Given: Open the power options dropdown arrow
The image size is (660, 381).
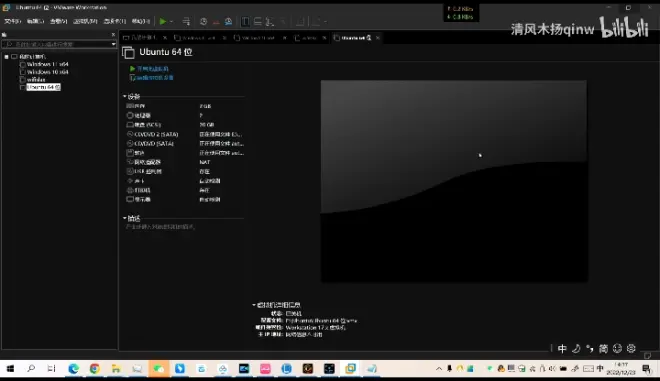Looking at the screenshot, I should coord(171,21).
